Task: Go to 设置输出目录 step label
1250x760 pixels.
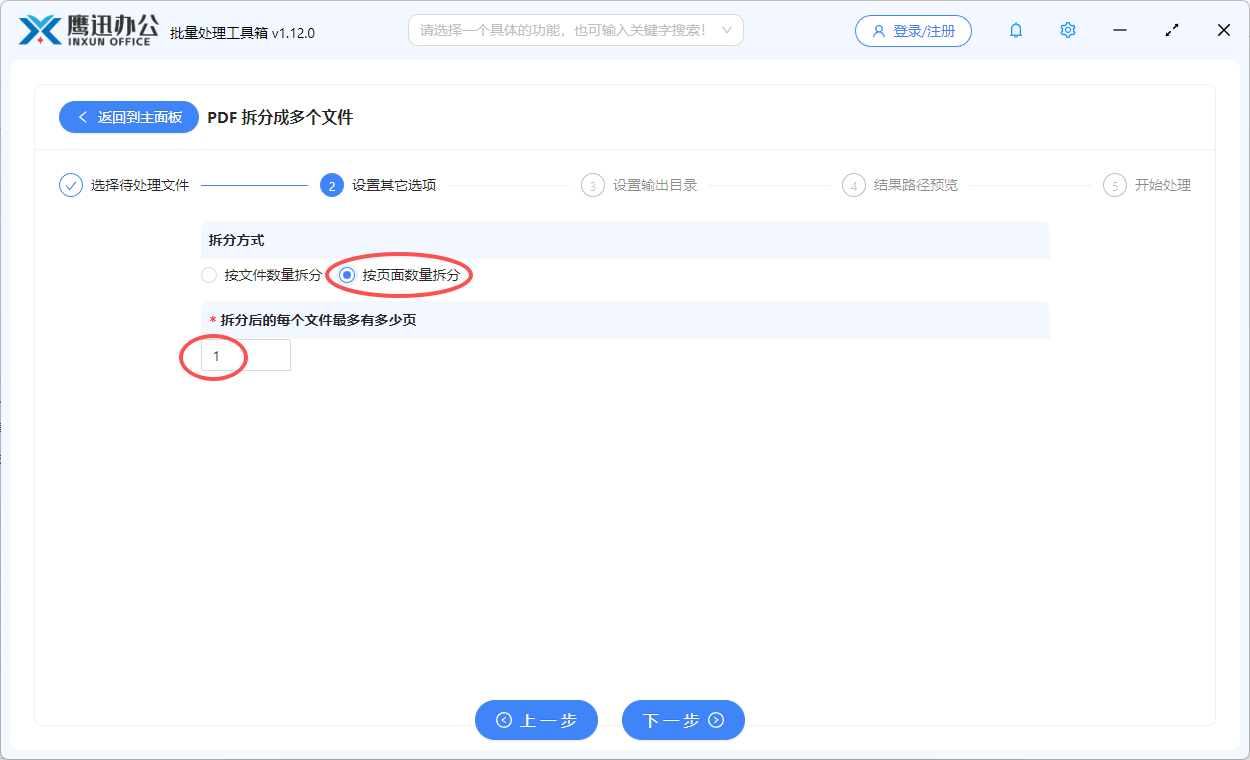Action: pos(655,185)
